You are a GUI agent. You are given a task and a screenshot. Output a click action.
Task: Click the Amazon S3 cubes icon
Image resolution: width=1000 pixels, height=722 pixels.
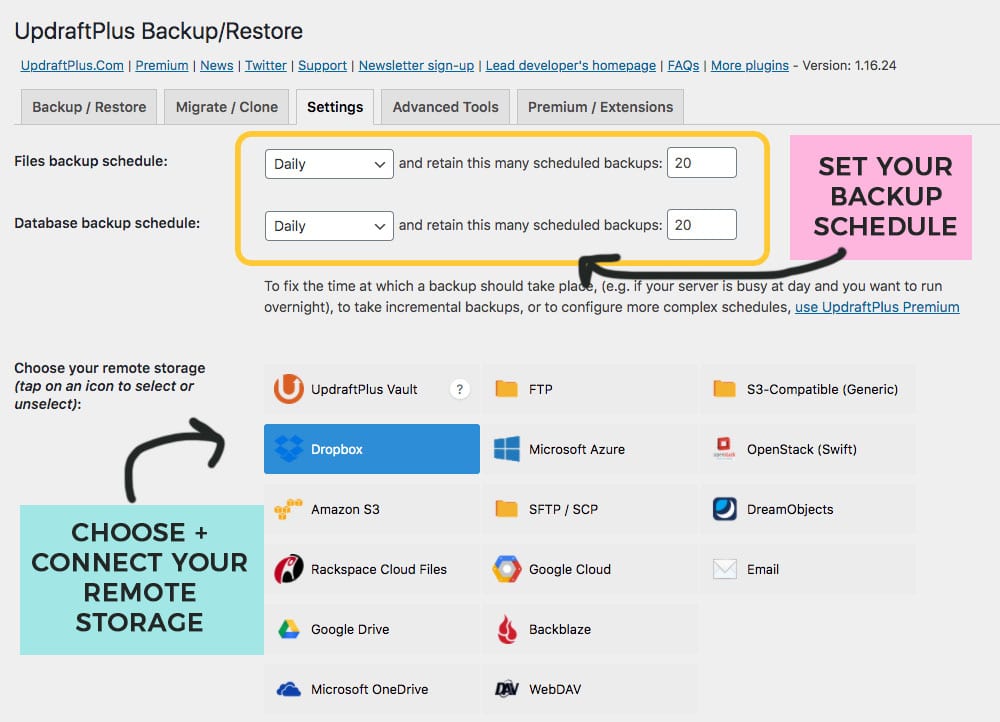click(288, 509)
